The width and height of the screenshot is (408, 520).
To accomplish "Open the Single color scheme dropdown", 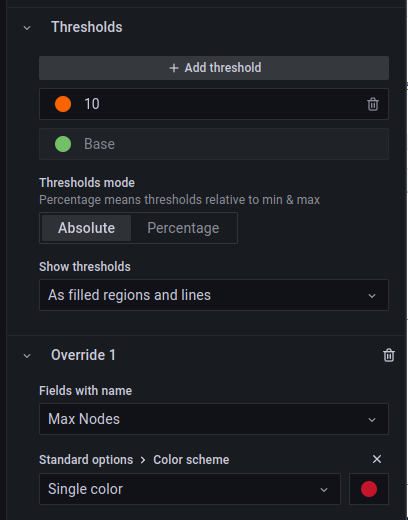I will pyautogui.click(x=190, y=489).
